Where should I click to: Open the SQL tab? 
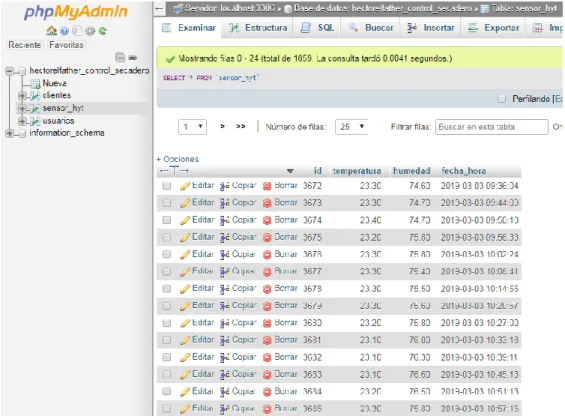(317, 28)
